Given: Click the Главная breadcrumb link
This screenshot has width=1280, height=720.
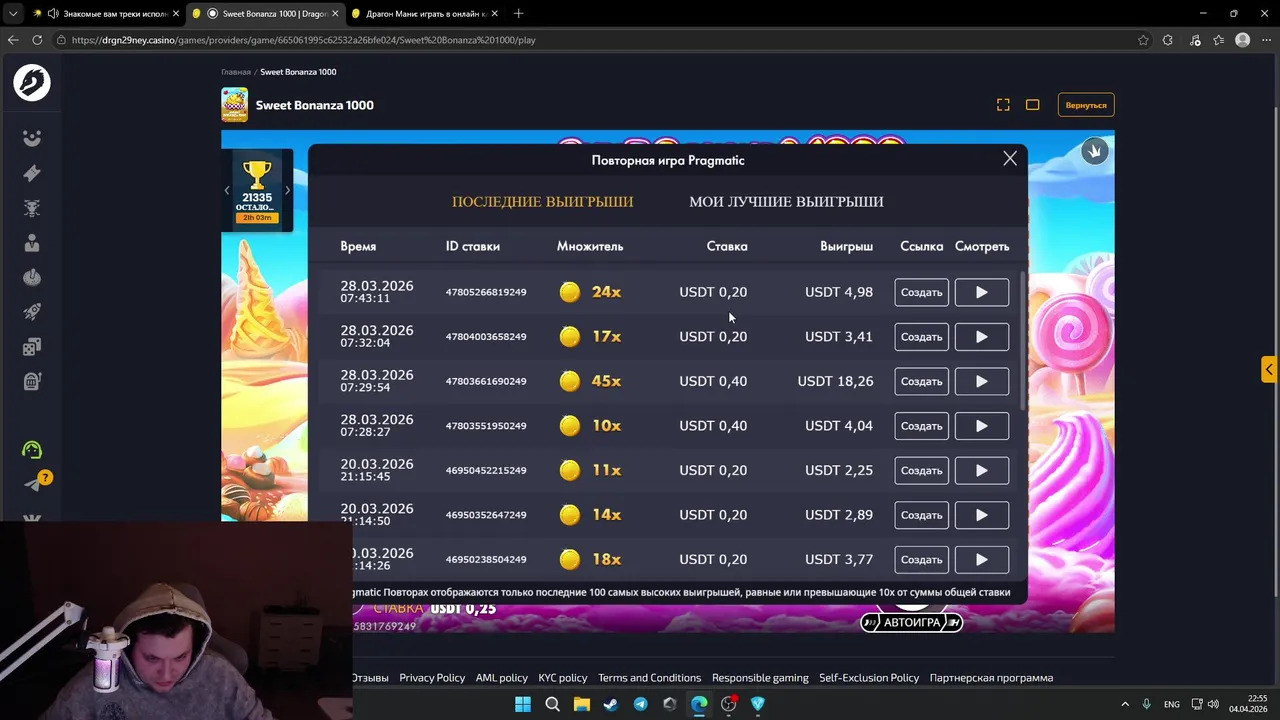Looking at the screenshot, I should tap(236, 72).
